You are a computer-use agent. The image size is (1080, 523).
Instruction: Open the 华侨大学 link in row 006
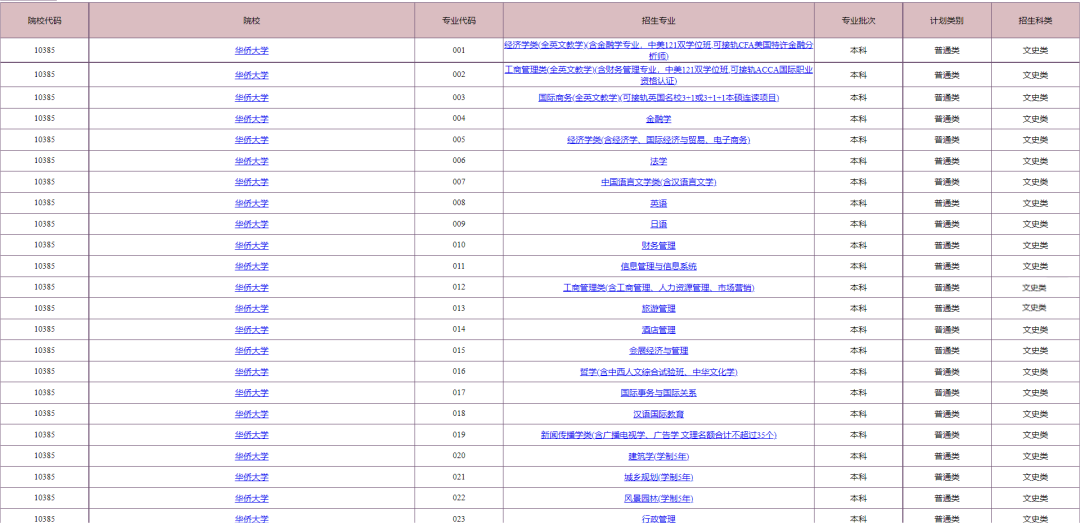click(251, 161)
